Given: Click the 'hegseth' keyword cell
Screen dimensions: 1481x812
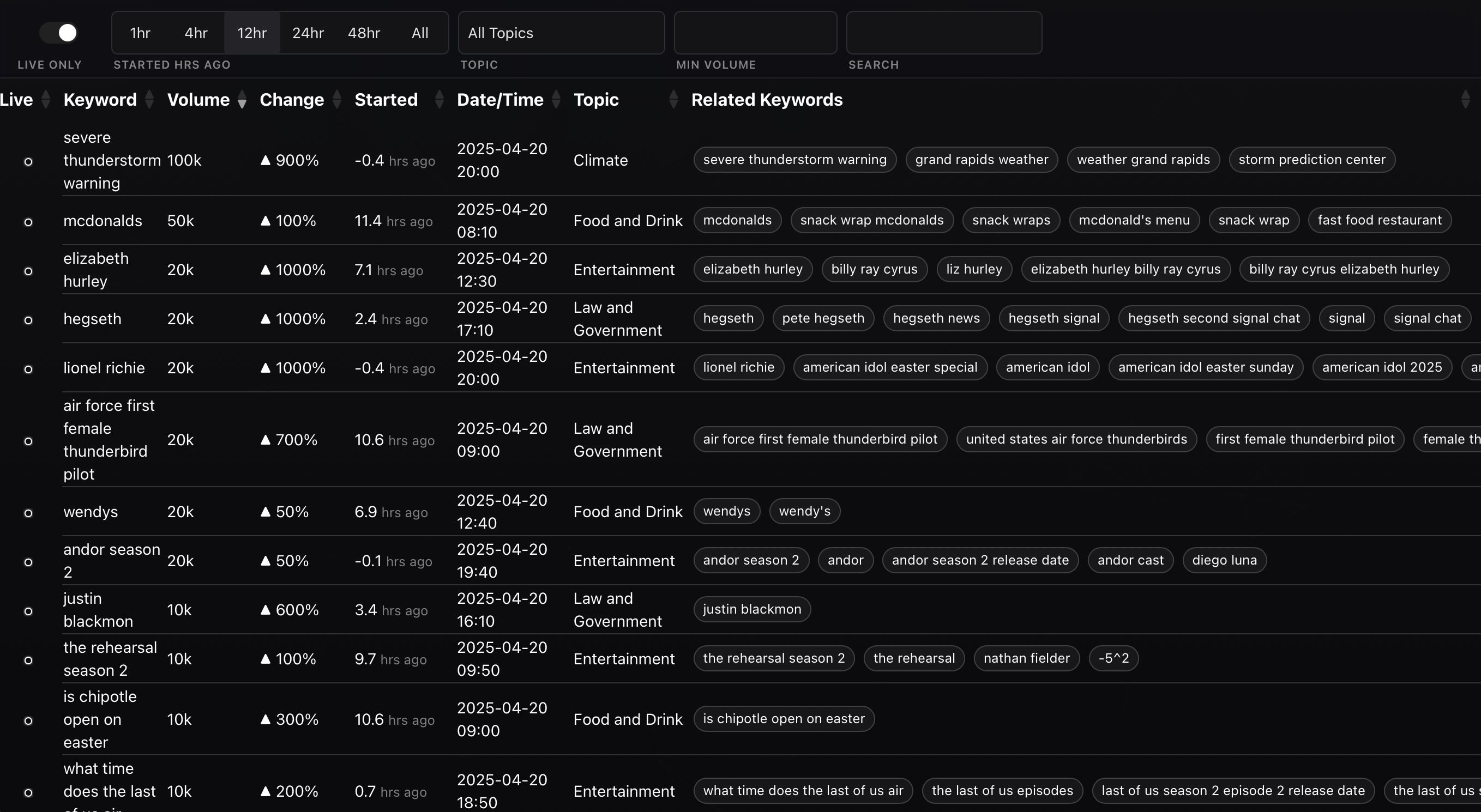Looking at the screenshot, I should click(92, 319).
